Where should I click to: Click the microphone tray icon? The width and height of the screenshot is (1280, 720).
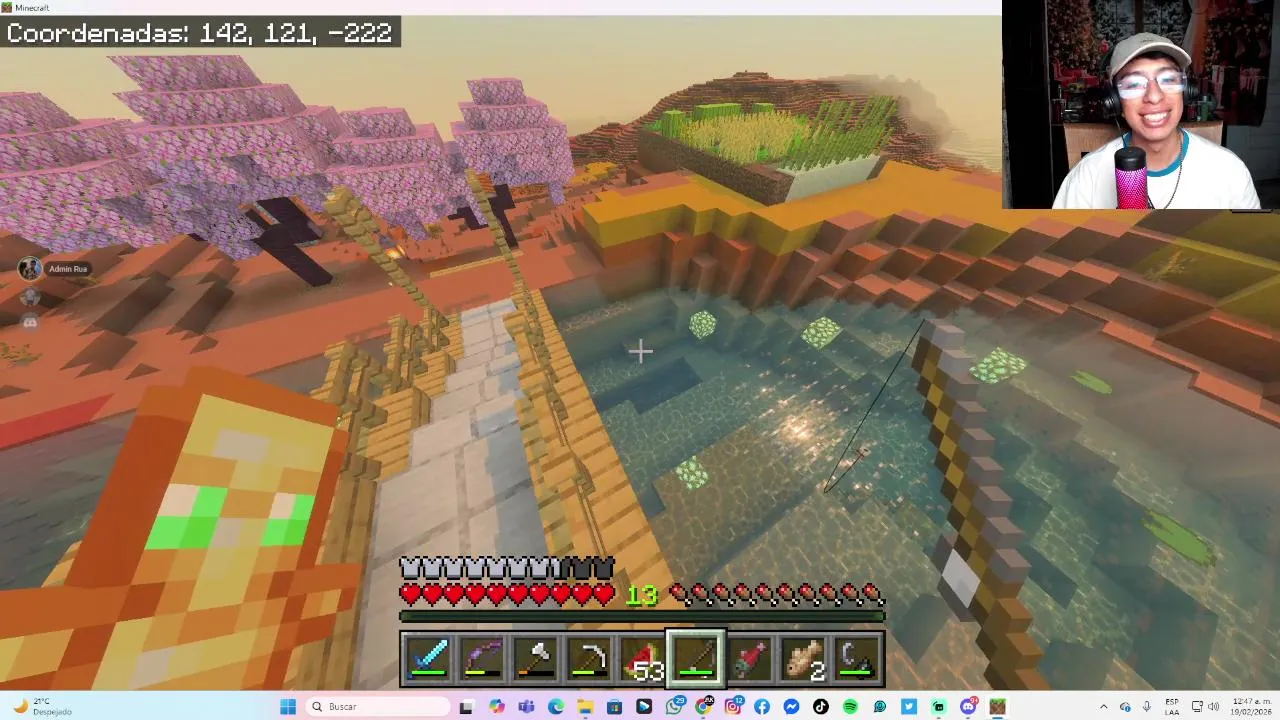[x=1146, y=706]
